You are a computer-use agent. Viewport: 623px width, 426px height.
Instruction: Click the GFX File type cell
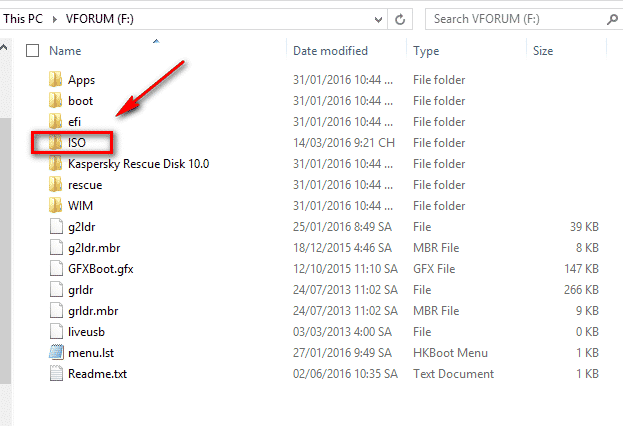click(434, 269)
